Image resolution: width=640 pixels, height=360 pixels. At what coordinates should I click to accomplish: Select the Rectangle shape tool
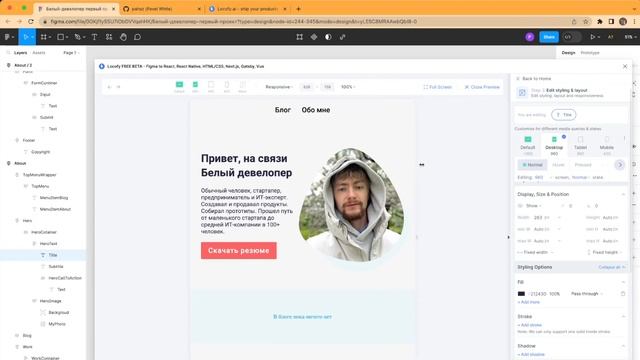point(60,37)
